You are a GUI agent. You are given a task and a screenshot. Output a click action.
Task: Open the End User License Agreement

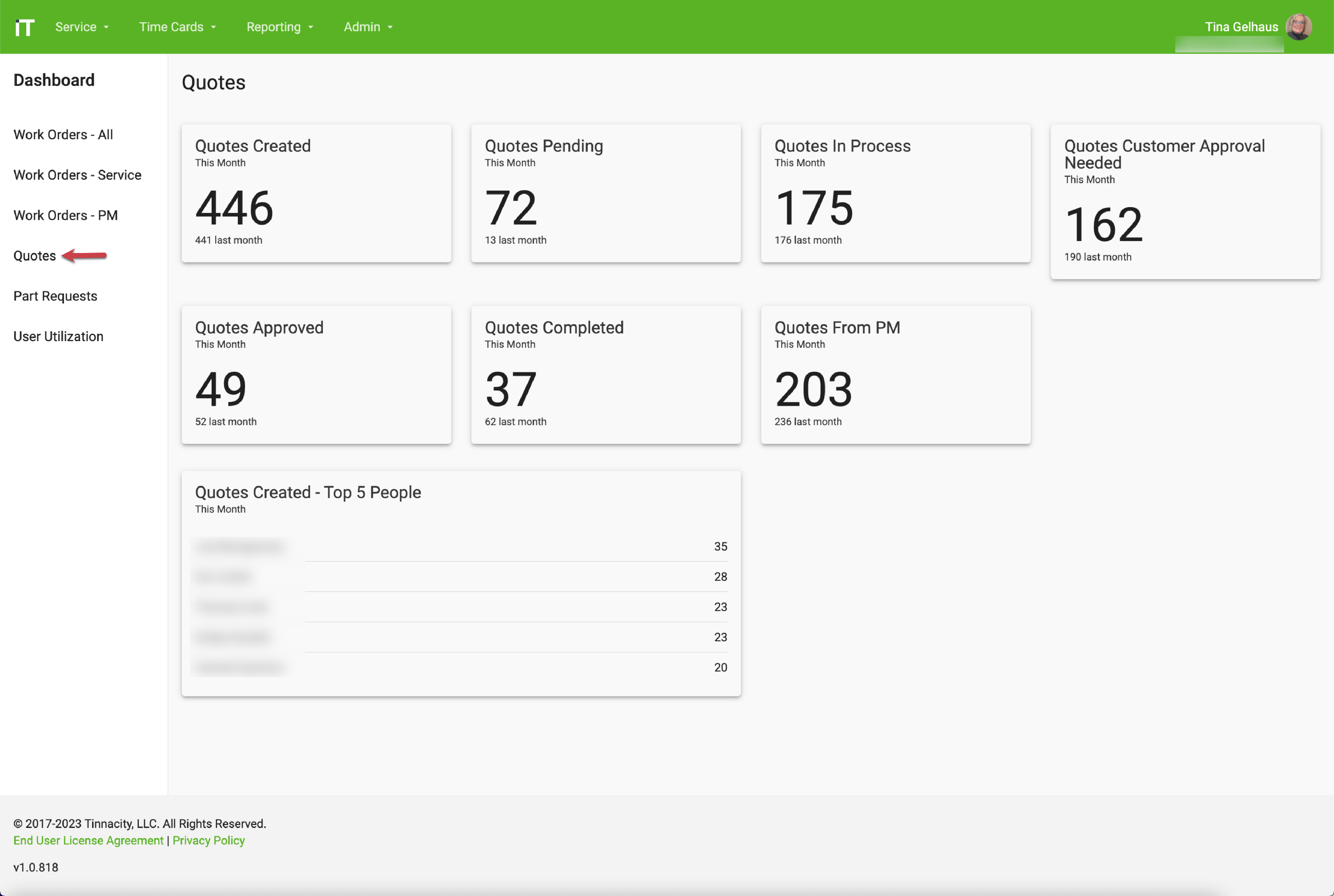(x=88, y=840)
